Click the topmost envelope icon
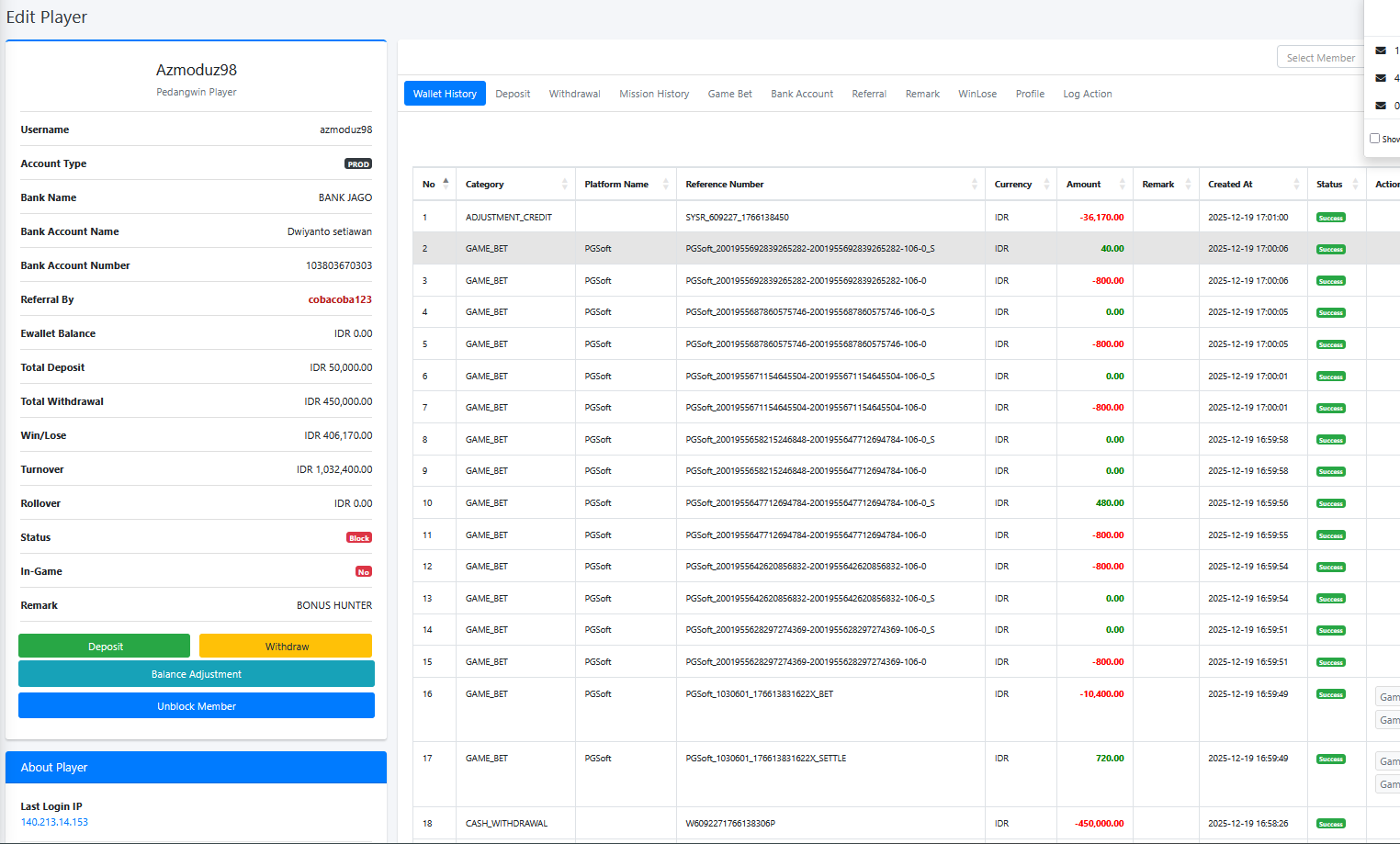1400x844 pixels. [x=1381, y=51]
